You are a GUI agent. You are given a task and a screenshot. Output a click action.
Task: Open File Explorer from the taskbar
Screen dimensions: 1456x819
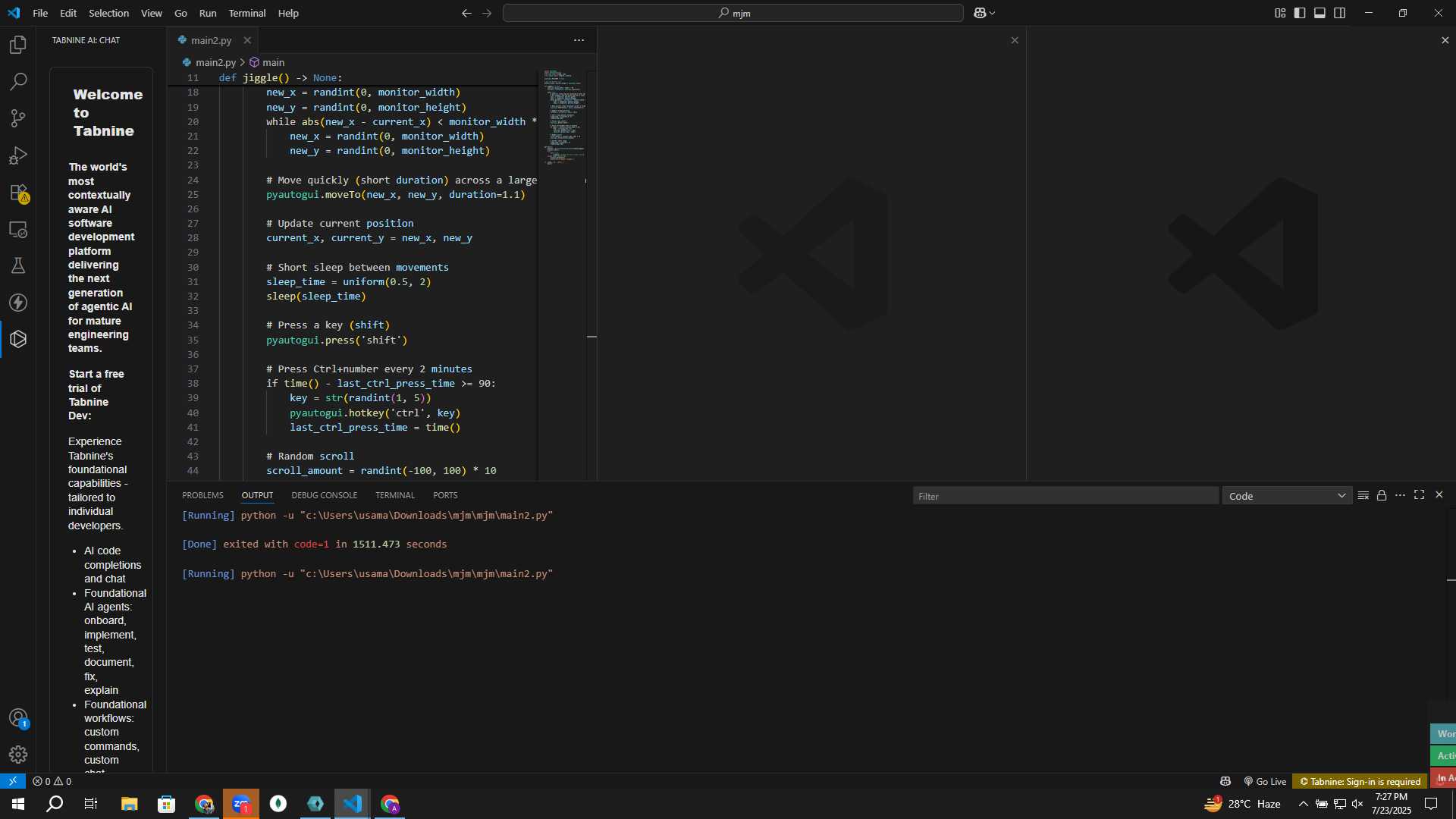(129, 804)
